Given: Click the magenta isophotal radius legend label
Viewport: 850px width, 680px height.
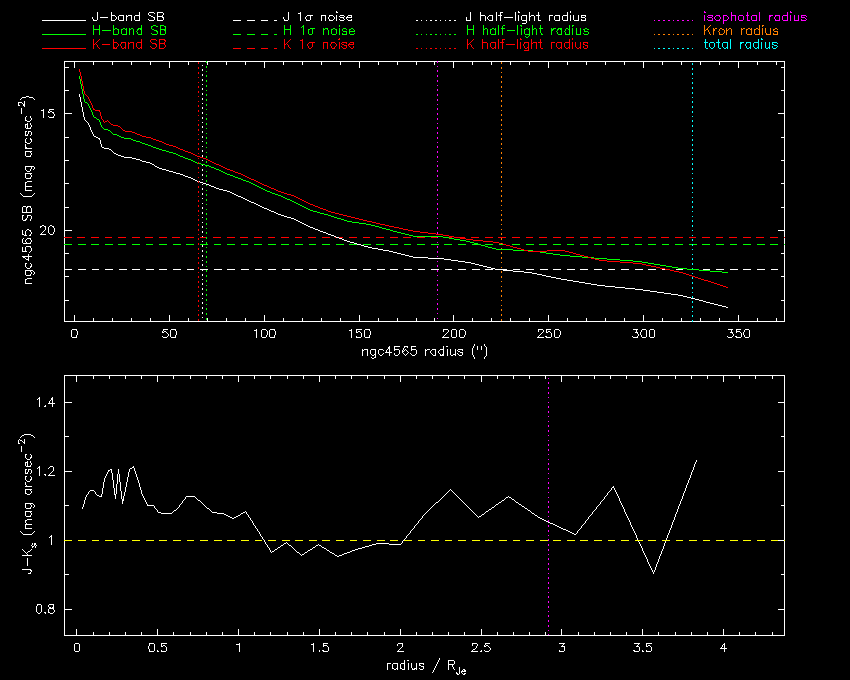Looking at the screenshot, I should [x=755, y=18].
